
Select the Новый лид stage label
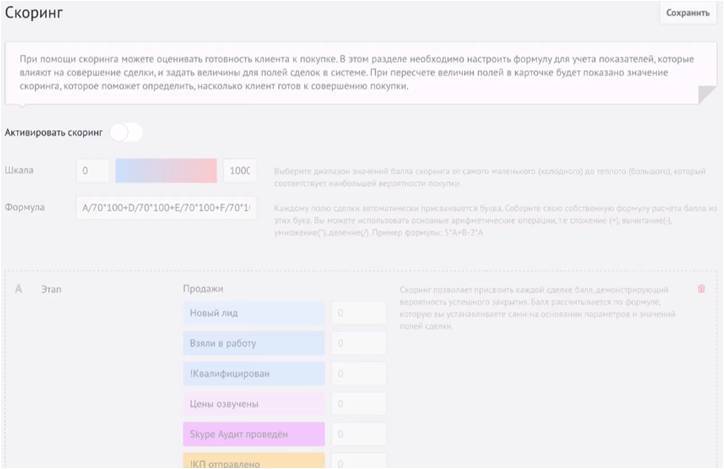(254, 313)
